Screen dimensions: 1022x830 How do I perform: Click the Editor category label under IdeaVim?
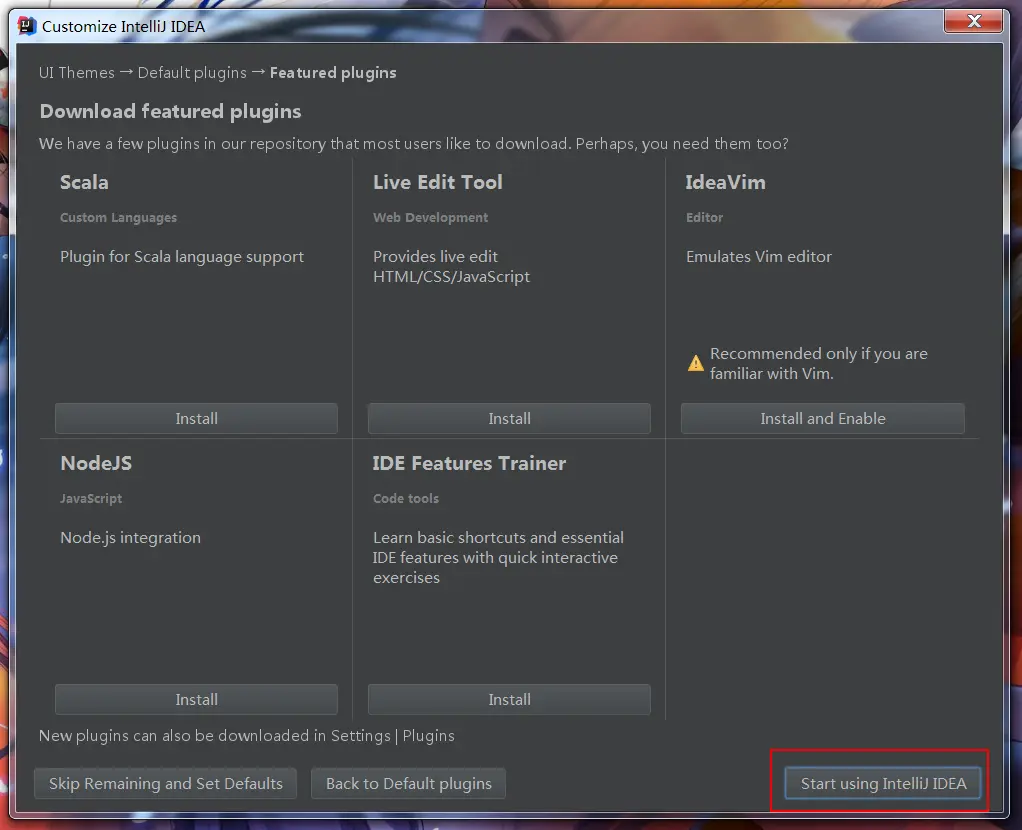click(704, 217)
